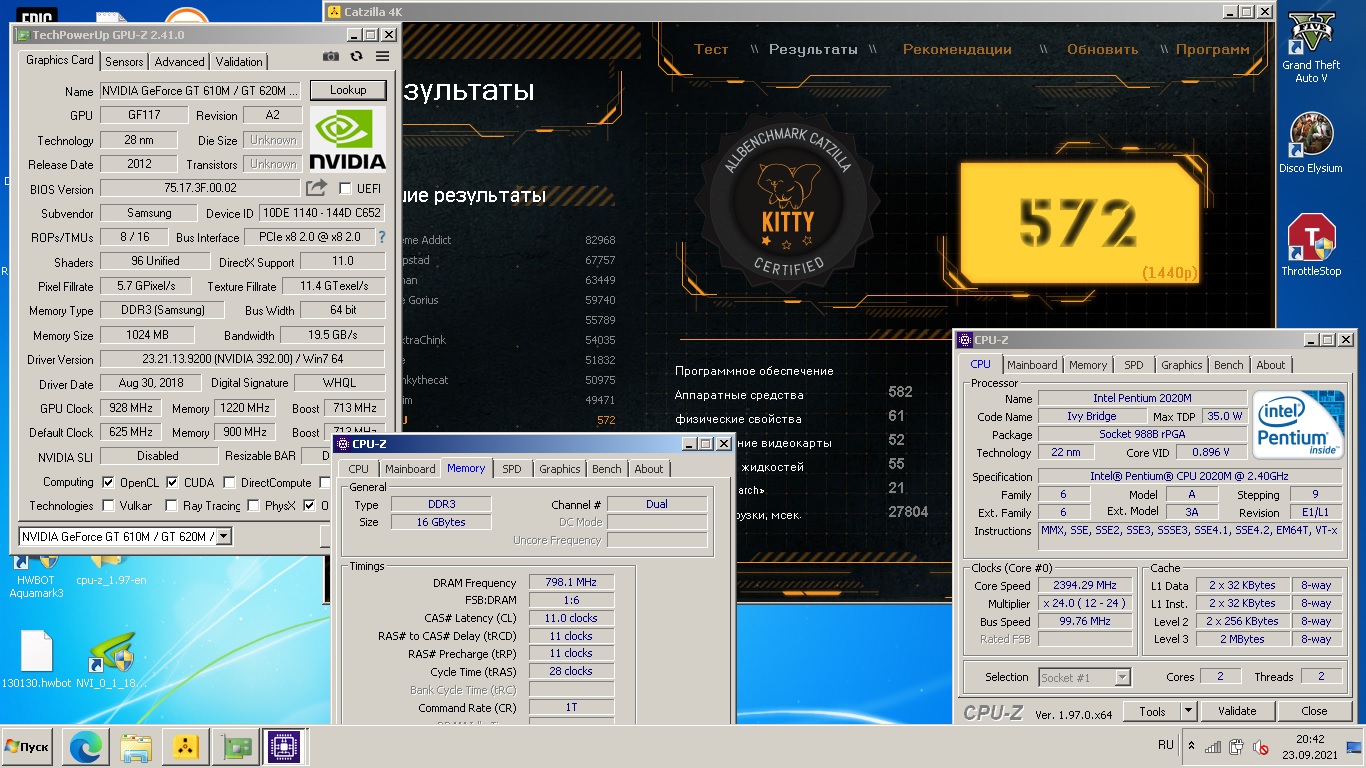The height and width of the screenshot is (768, 1366).
Task: Open the Пуск start menu
Action: point(28,746)
